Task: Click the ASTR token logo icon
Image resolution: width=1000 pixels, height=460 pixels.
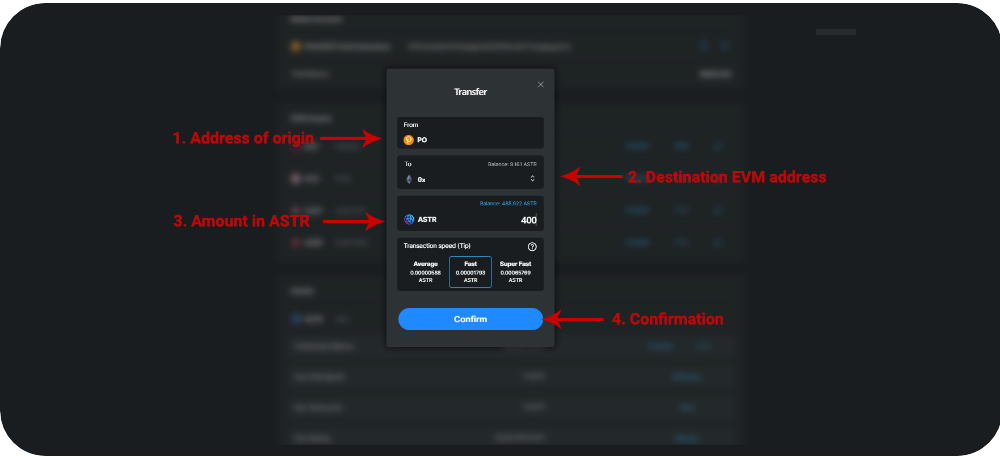Action: click(408, 219)
